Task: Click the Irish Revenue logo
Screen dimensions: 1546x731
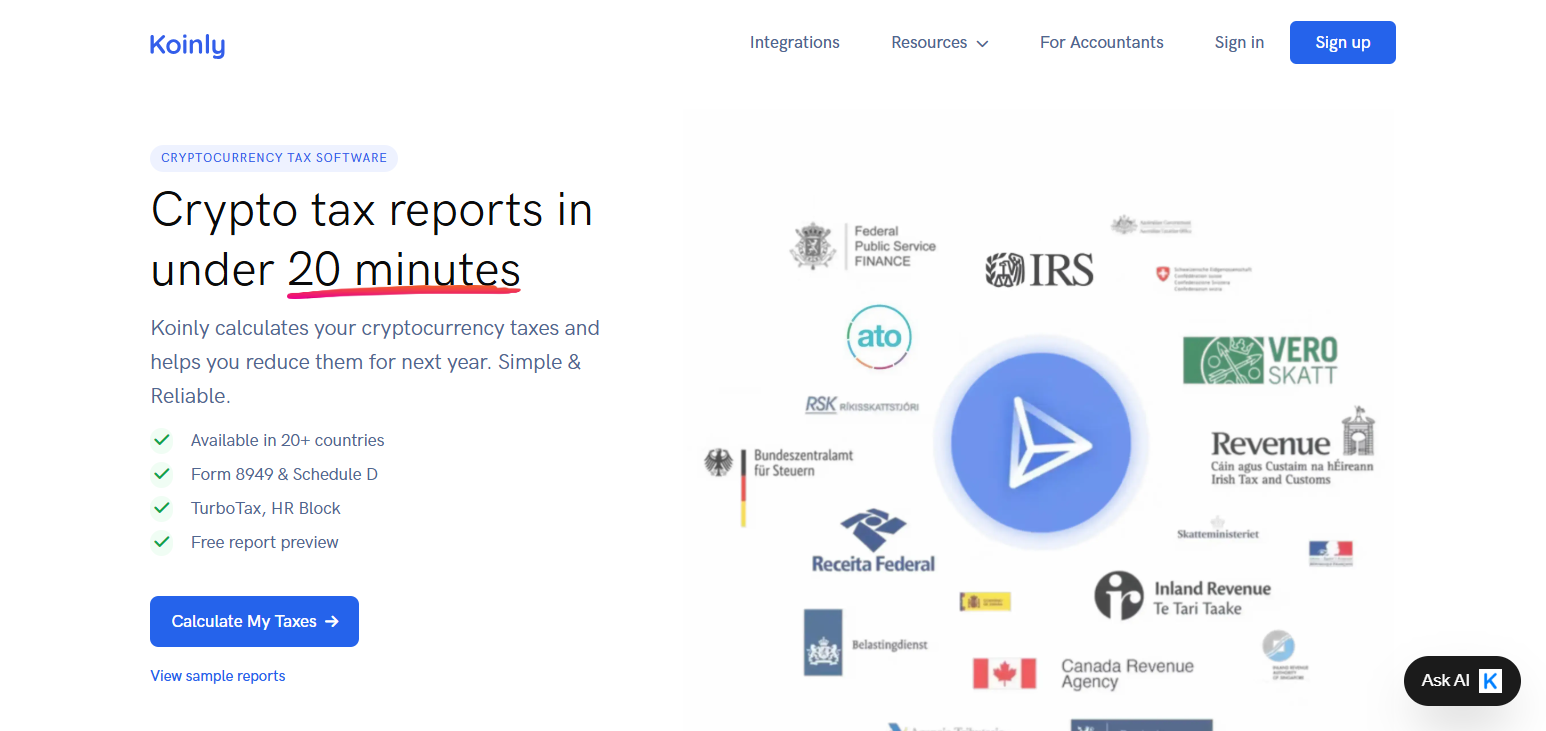Action: click(1293, 448)
